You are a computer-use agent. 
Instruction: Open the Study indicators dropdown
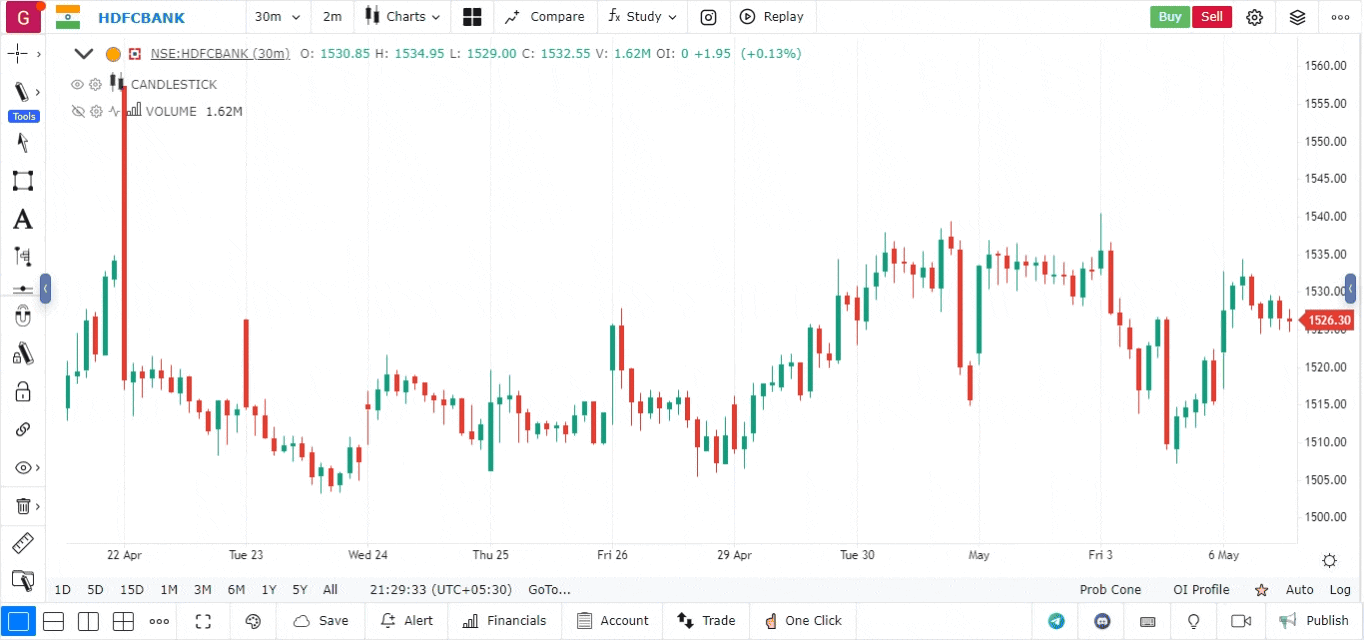click(642, 17)
